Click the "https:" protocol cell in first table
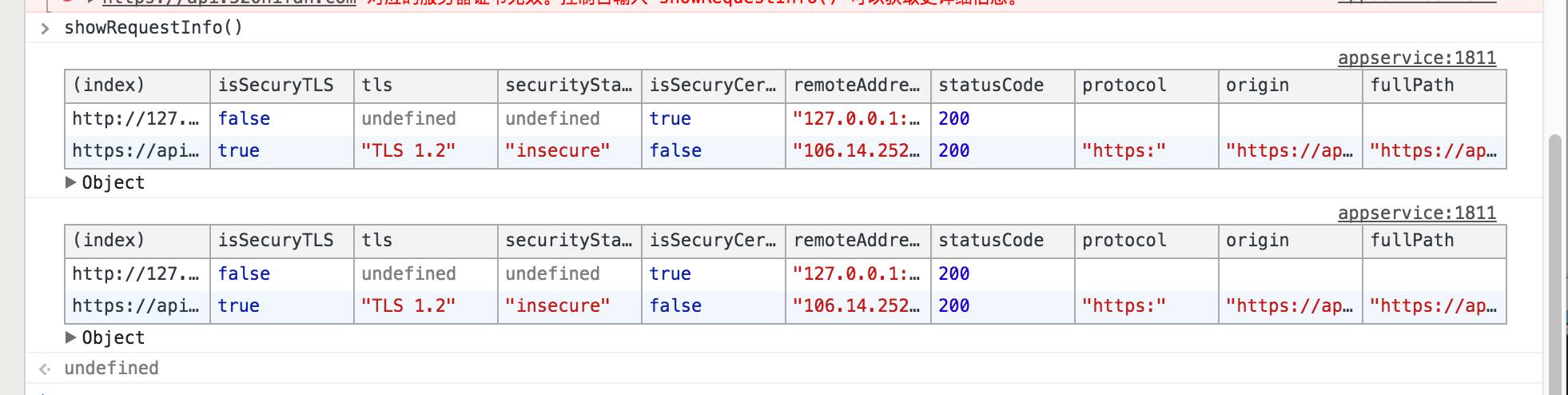1568x395 pixels. coord(1124,151)
